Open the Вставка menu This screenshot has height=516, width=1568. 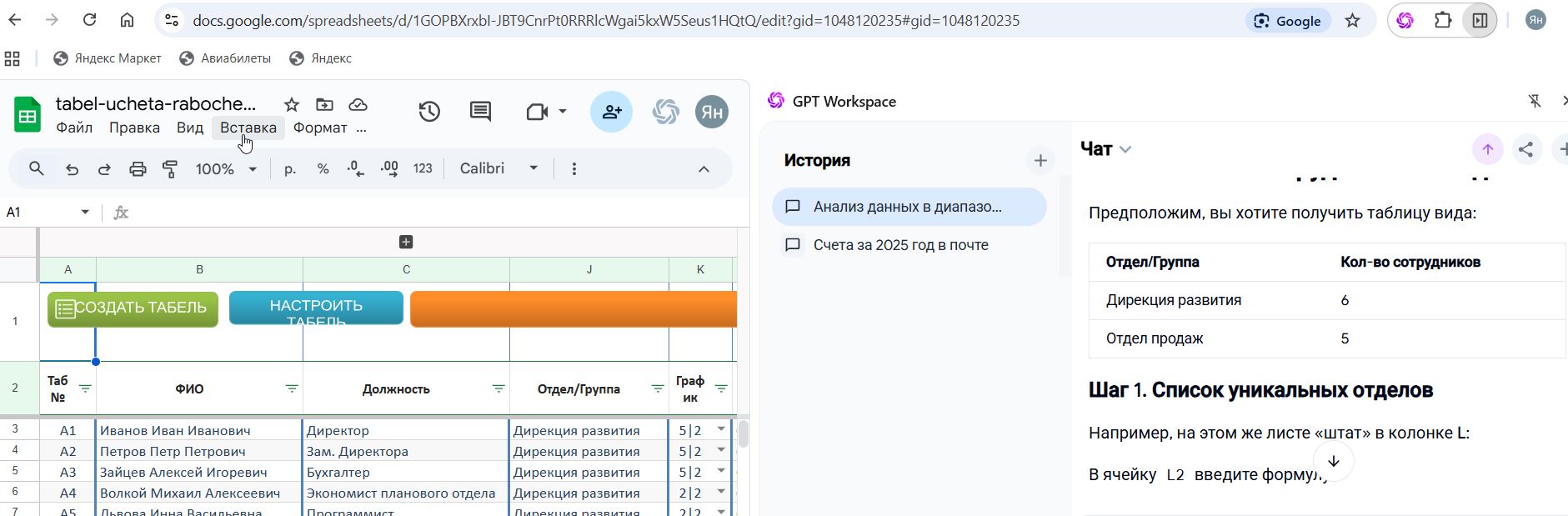248,128
